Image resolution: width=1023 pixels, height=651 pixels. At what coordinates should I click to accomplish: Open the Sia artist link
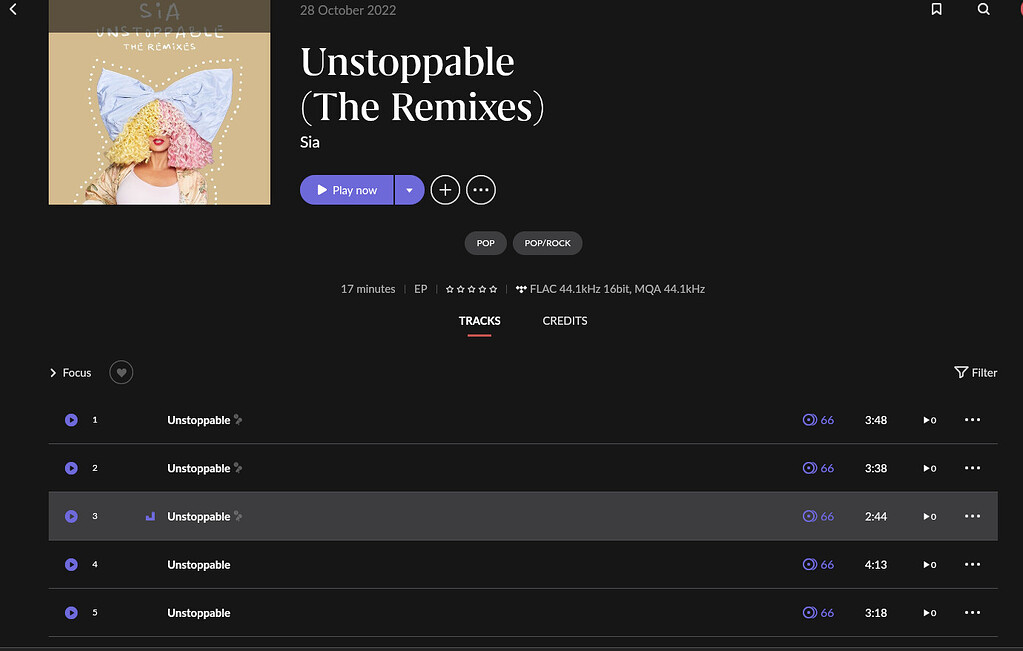[x=310, y=142]
